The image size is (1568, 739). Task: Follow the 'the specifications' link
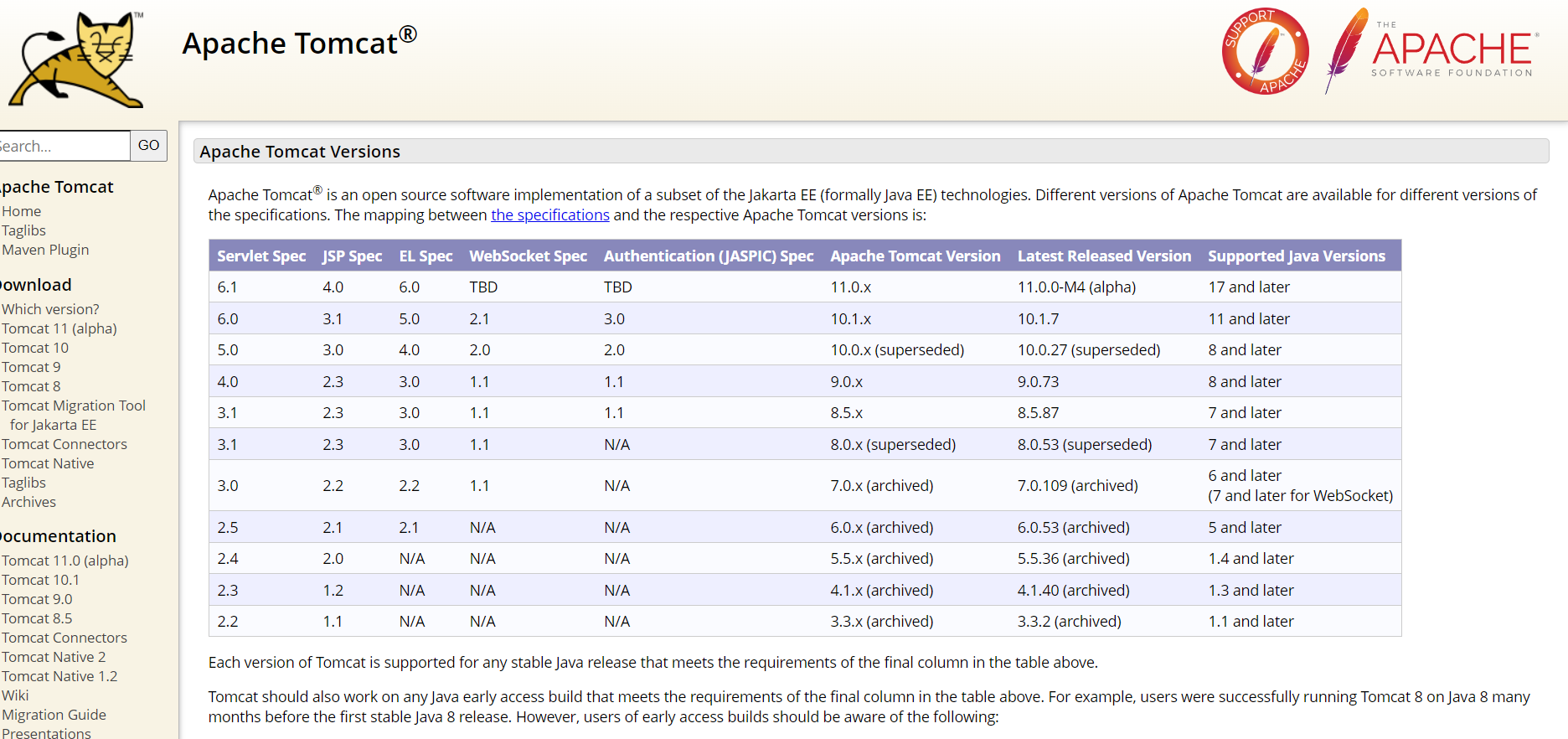(550, 215)
